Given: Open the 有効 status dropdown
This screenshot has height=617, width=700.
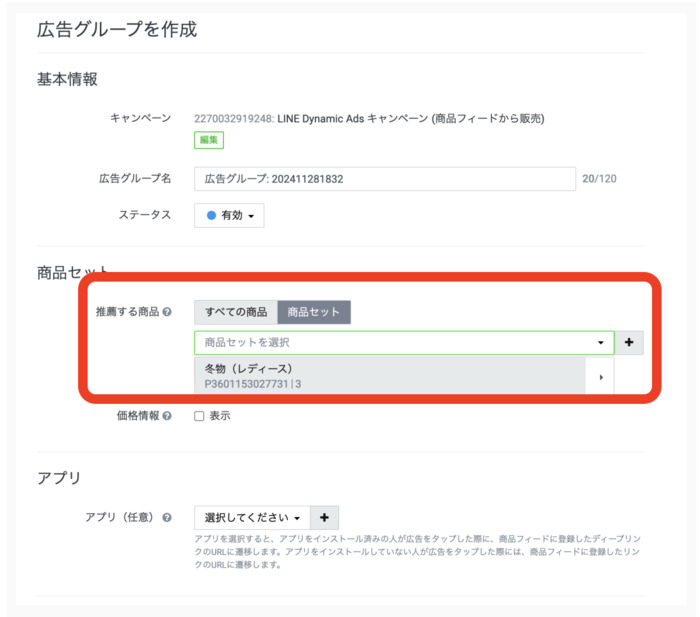Looking at the screenshot, I should coord(229,215).
